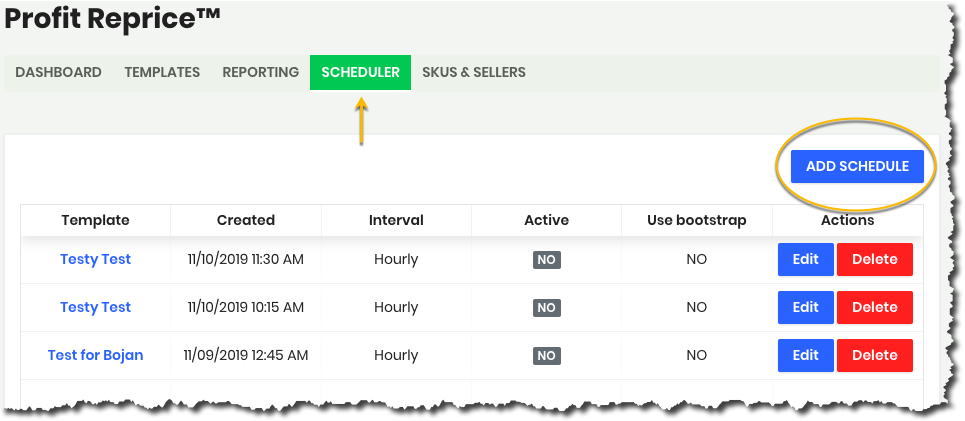Screen dimensions: 965x421
Task: Select the date 11/10/2019 11:30 AM
Action: coord(246,259)
